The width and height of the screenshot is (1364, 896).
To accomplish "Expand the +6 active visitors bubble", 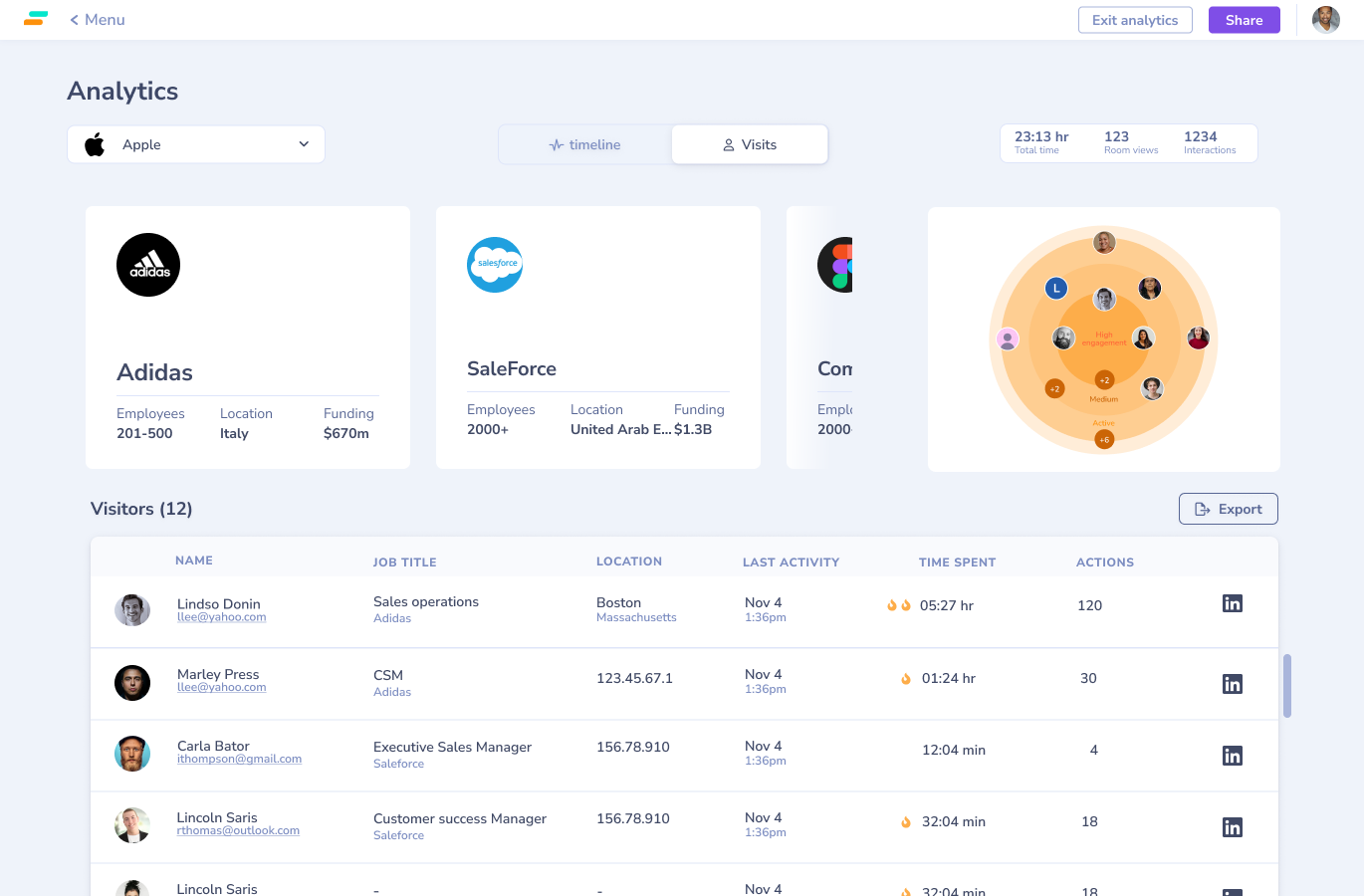I will click(x=1104, y=439).
